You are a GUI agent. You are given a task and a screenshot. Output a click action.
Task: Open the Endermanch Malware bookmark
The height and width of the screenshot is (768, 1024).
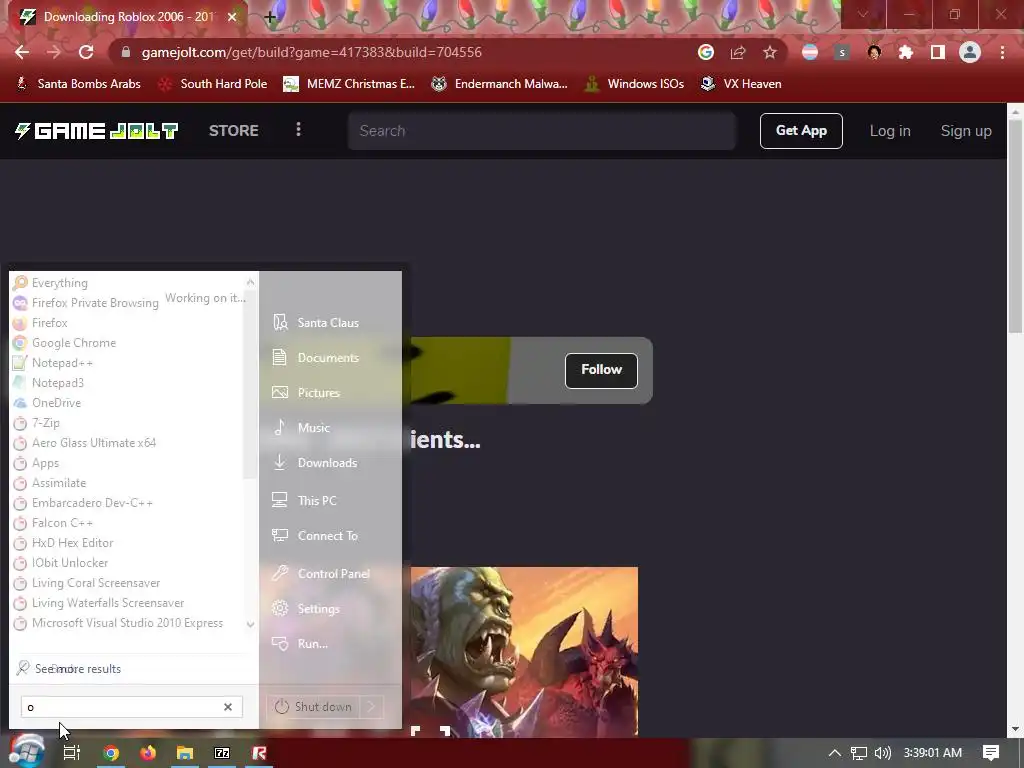pyautogui.click(x=500, y=84)
